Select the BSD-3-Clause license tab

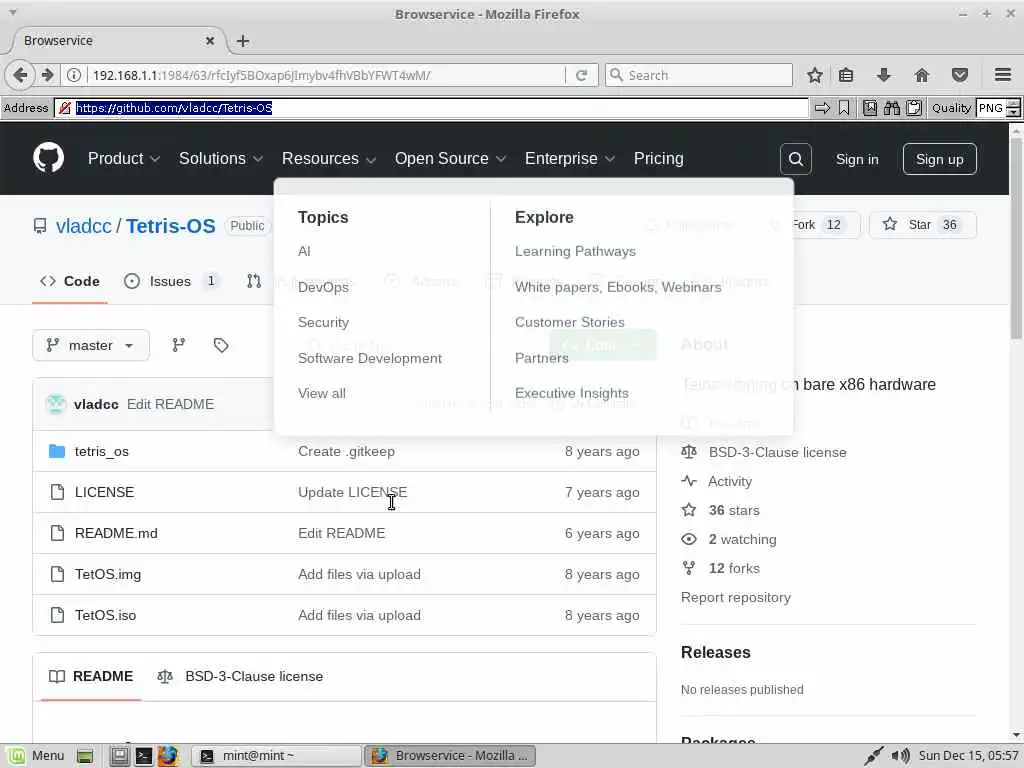point(240,677)
